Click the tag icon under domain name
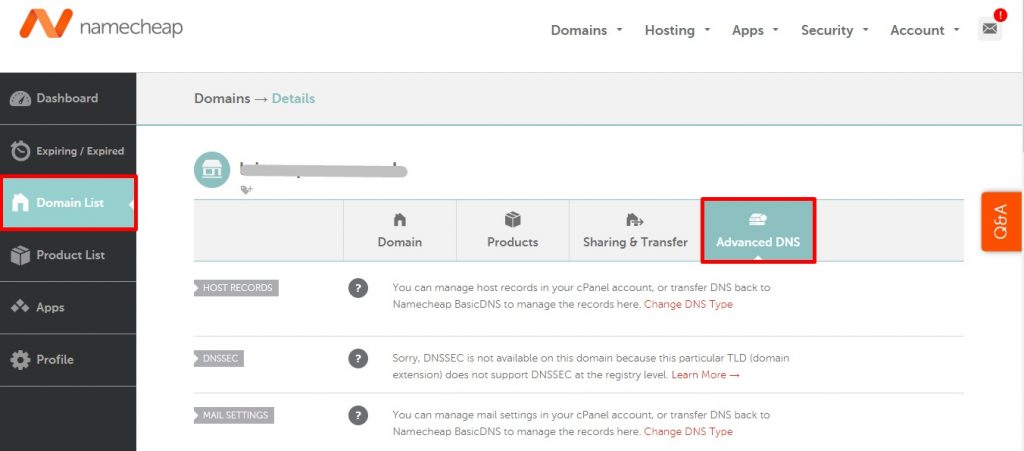This screenshot has height=451, width=1024. 246,189
